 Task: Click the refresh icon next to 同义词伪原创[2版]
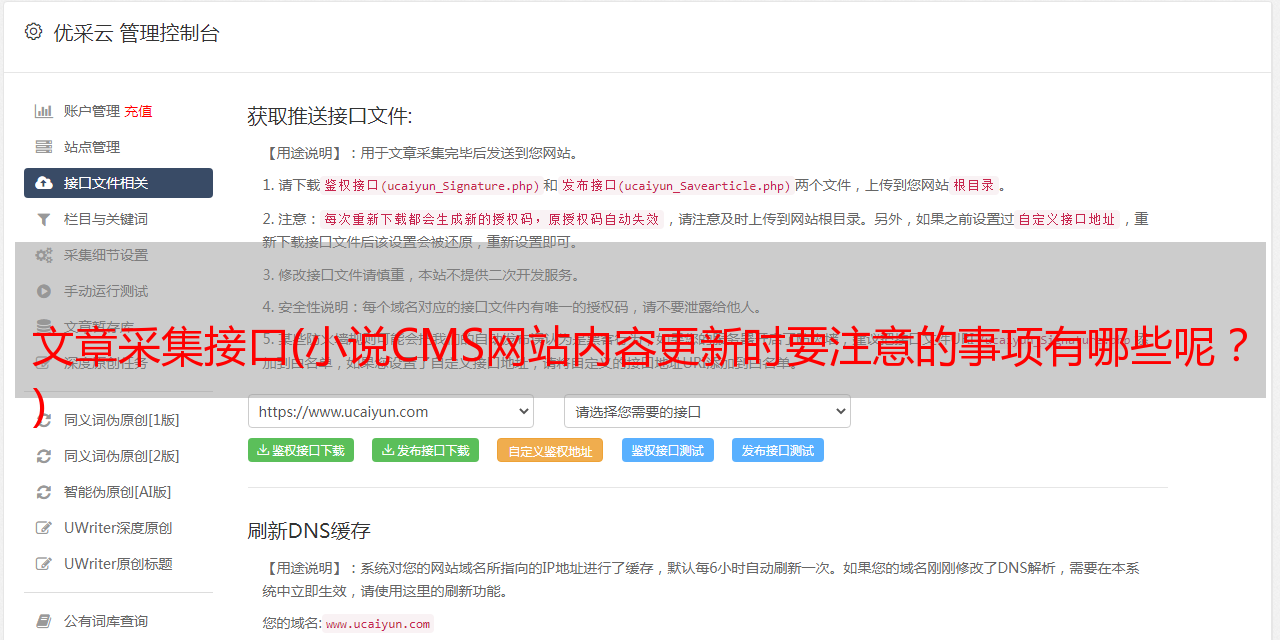44,456
